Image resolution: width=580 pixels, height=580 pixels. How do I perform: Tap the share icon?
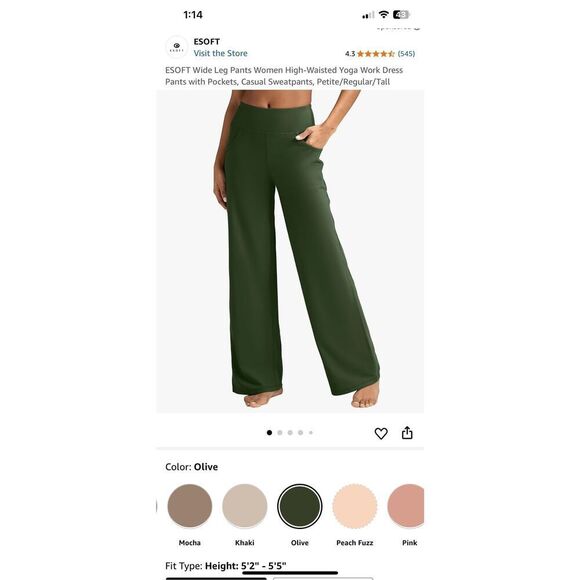pos(407,432)
